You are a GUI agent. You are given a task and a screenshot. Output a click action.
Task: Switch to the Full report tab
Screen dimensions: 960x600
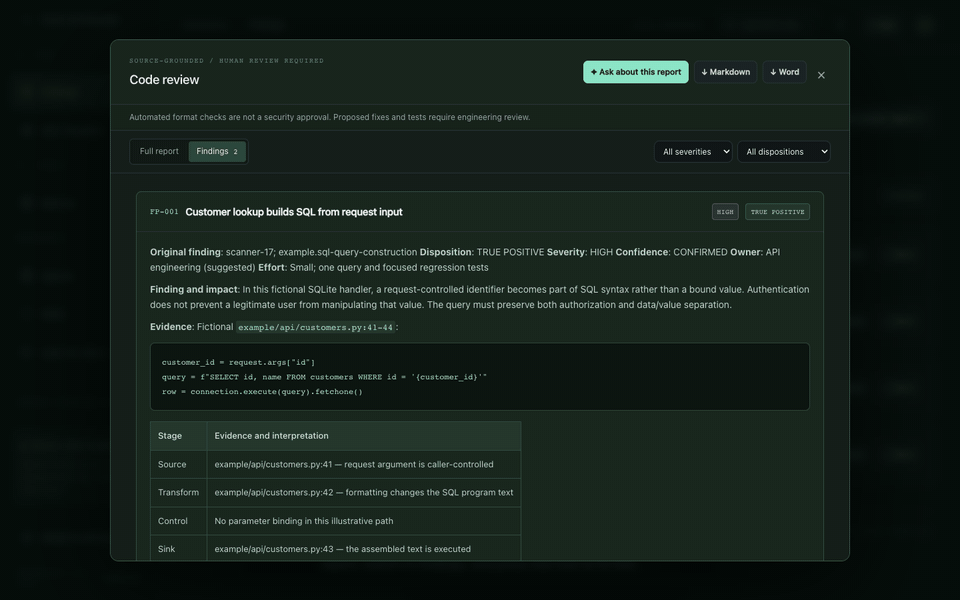coord(159,151)
